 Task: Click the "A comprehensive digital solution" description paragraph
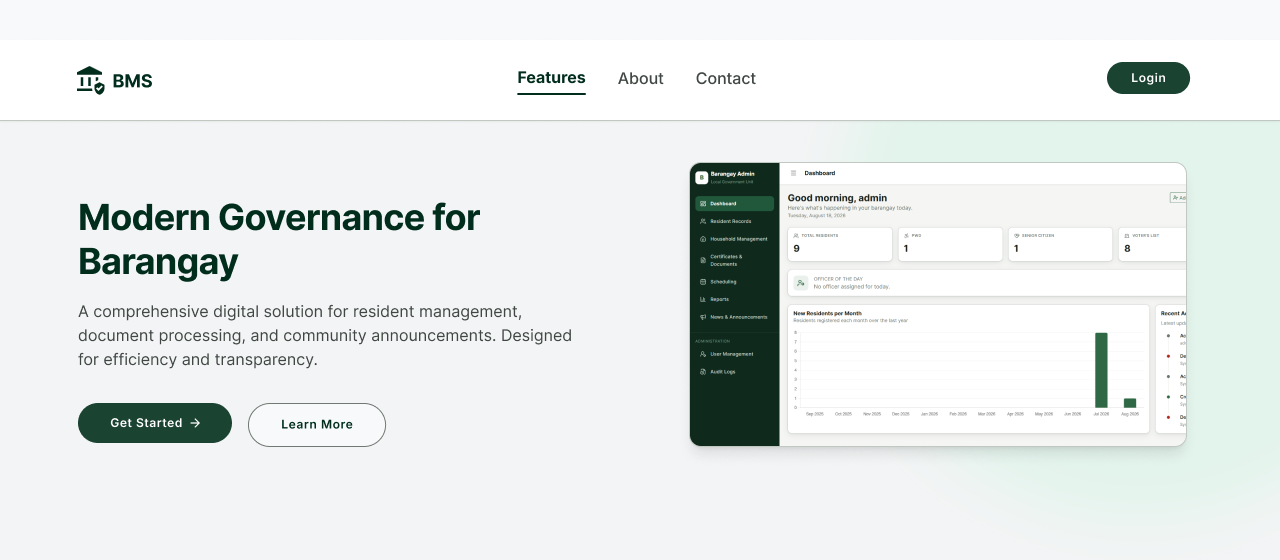pos(325,335)
